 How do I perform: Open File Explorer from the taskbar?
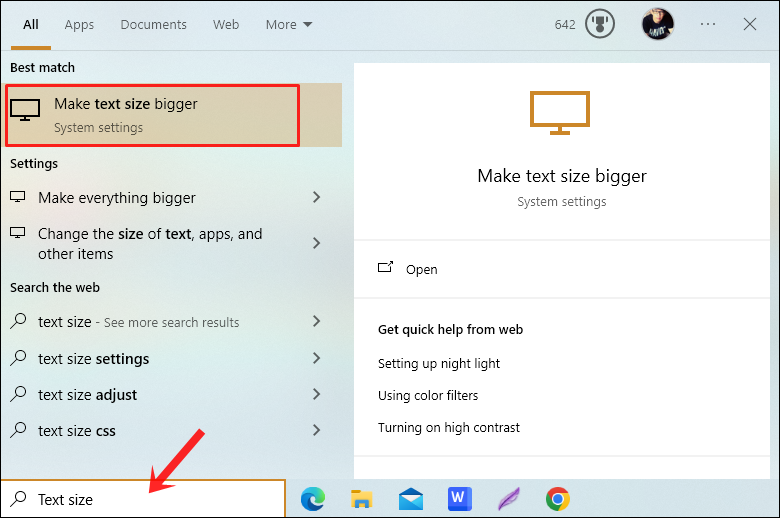pos(362,499)
